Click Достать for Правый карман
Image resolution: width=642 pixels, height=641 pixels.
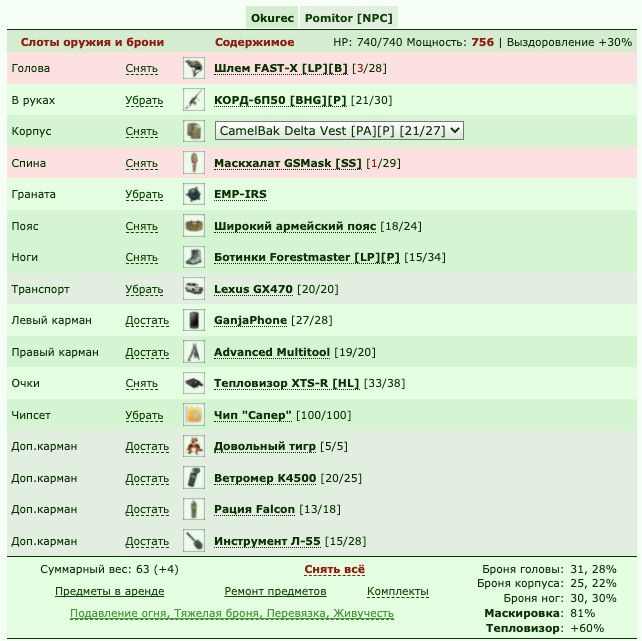point(147,353)
